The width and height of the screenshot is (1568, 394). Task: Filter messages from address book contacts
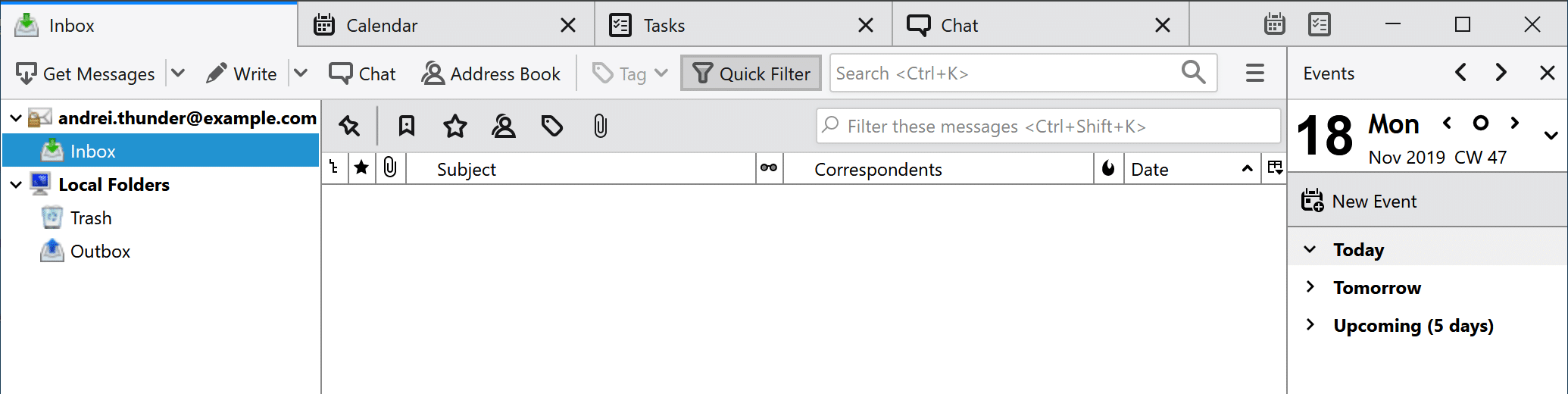point(504,126)
